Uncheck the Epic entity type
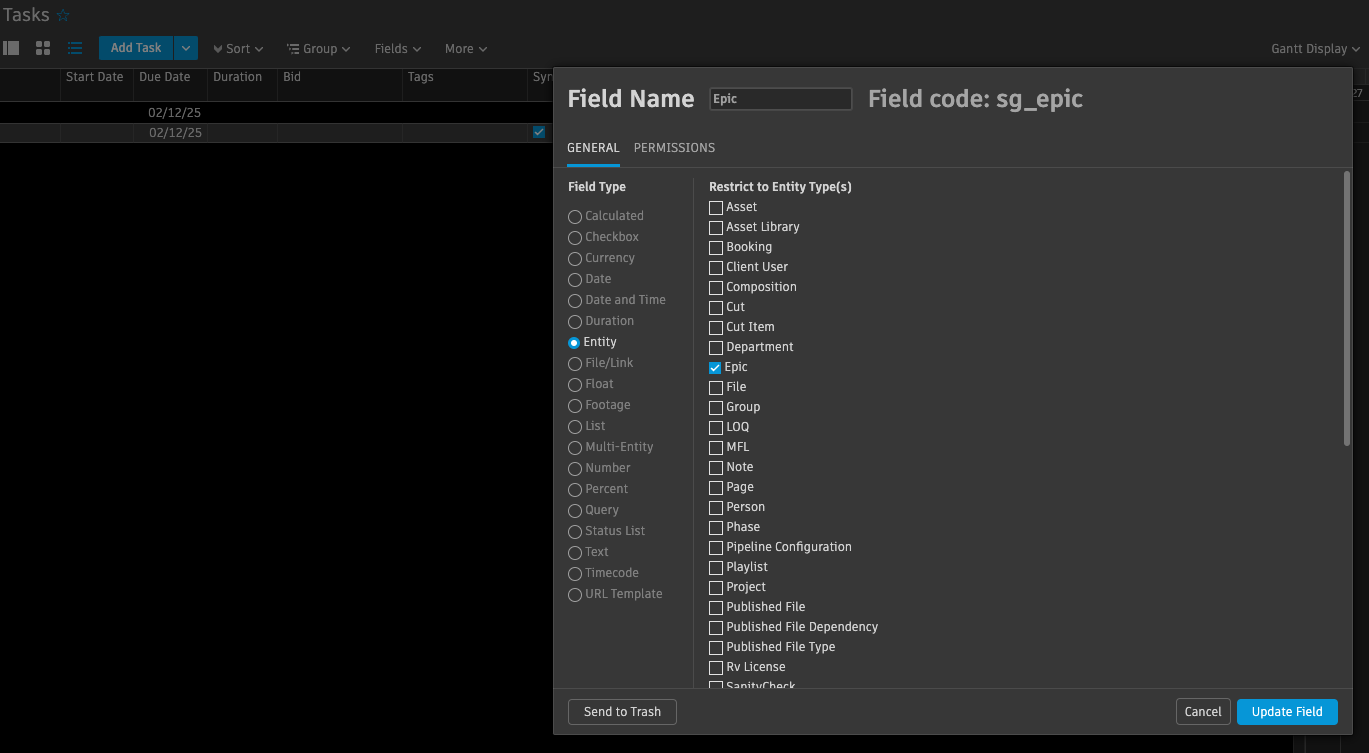This screenshot has height=753, width=1369. (716, 367)
